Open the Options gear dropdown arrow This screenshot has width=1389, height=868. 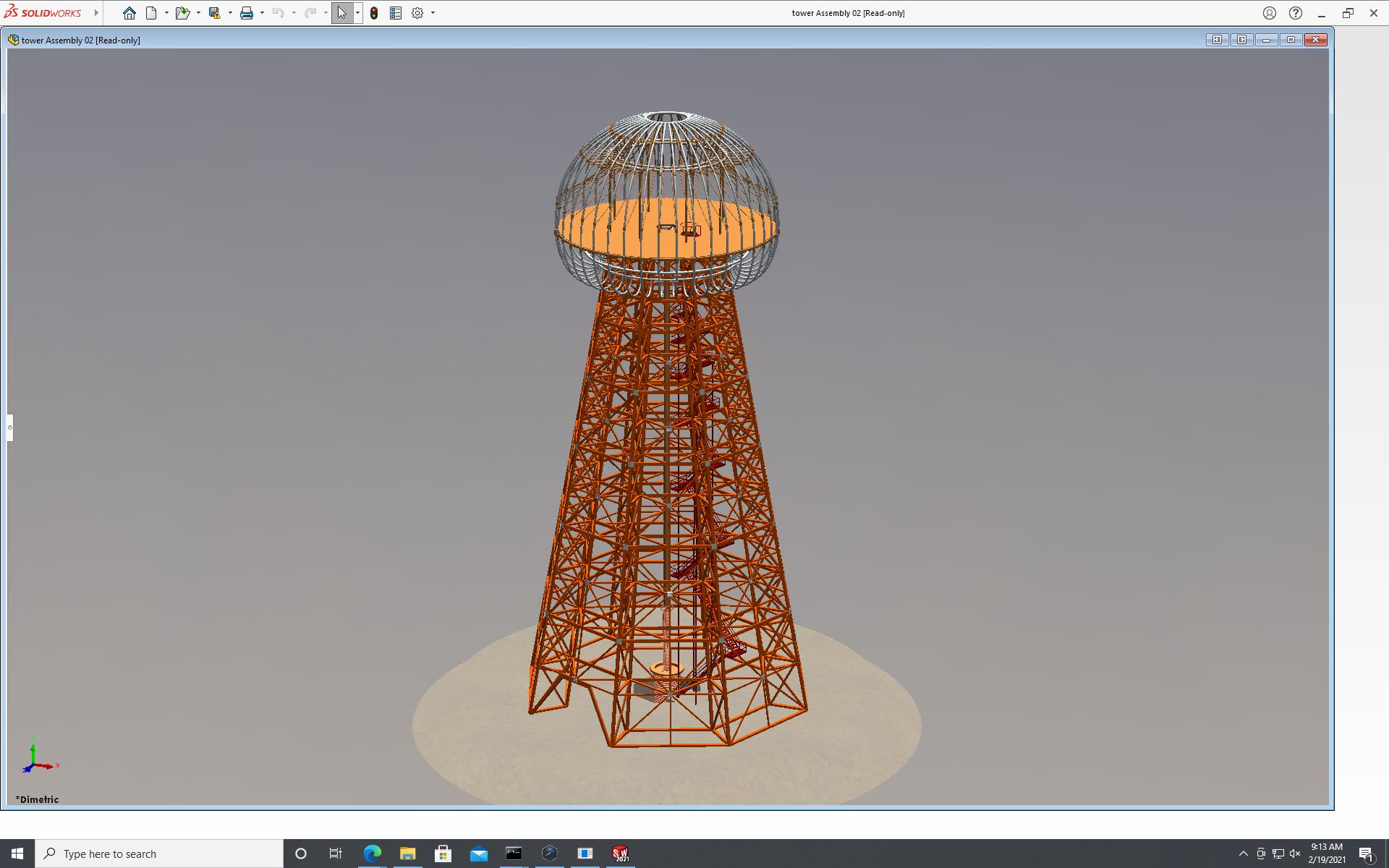pos(433,13)
